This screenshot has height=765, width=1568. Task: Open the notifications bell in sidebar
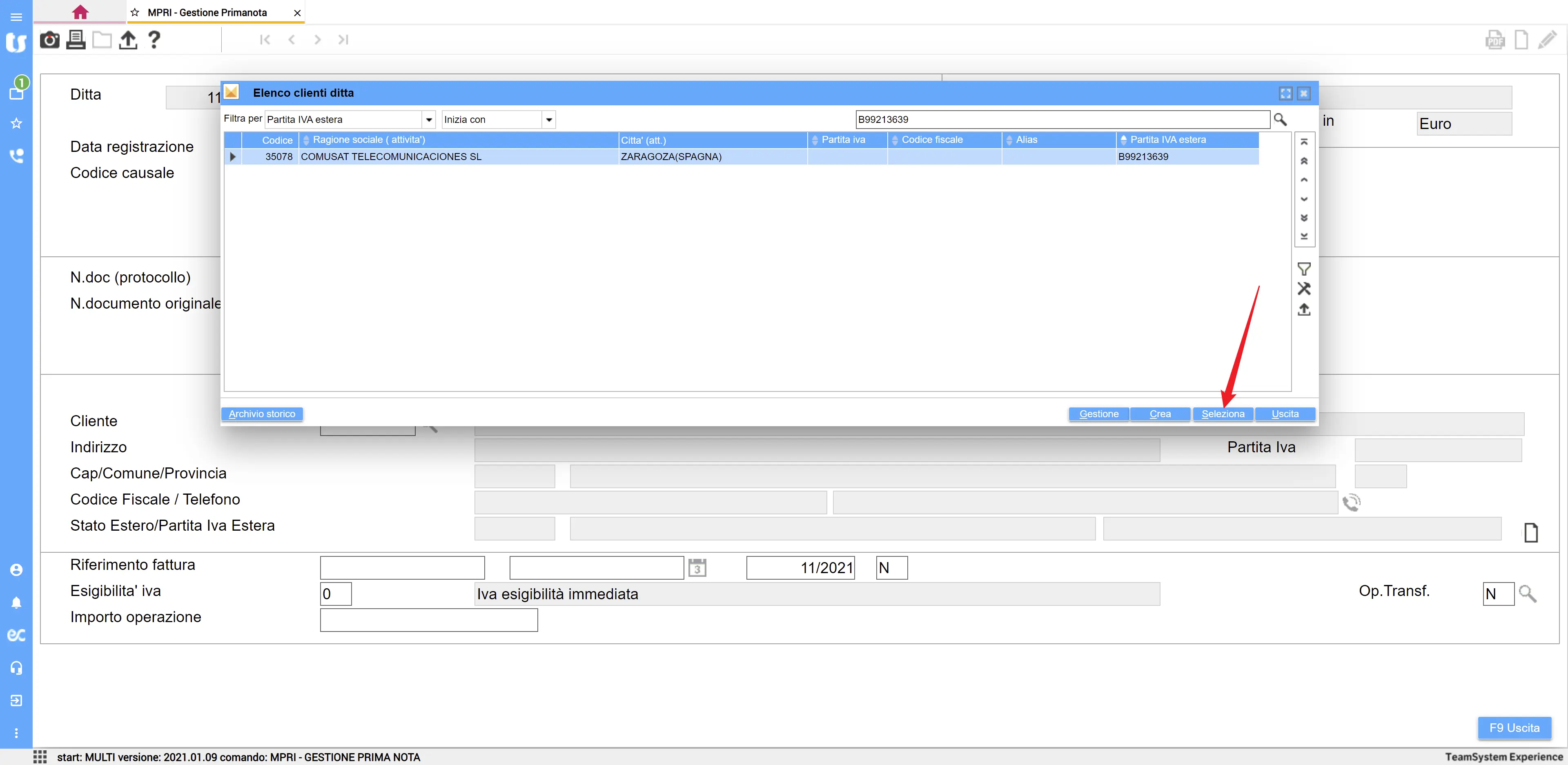coord(16,603)
